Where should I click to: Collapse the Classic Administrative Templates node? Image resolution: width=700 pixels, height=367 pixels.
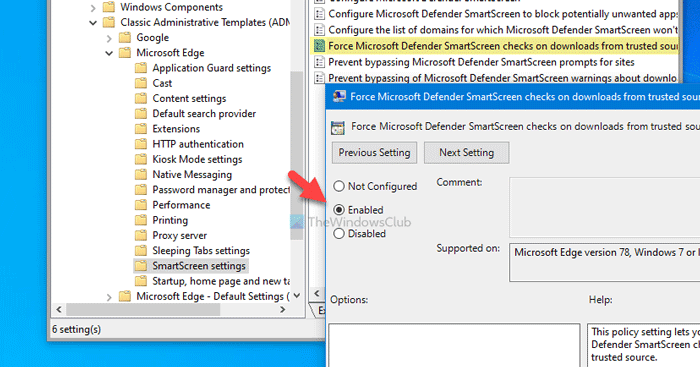[93, 22]
